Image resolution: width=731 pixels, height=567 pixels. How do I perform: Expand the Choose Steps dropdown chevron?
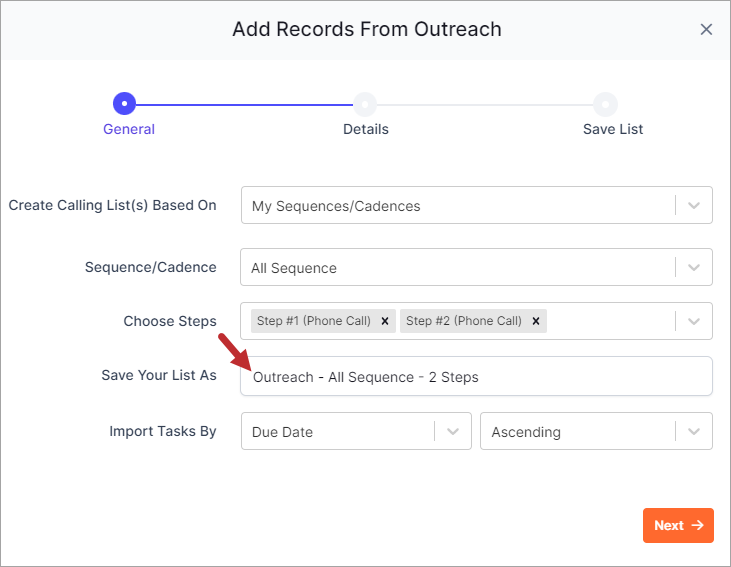tap(694, 321)
